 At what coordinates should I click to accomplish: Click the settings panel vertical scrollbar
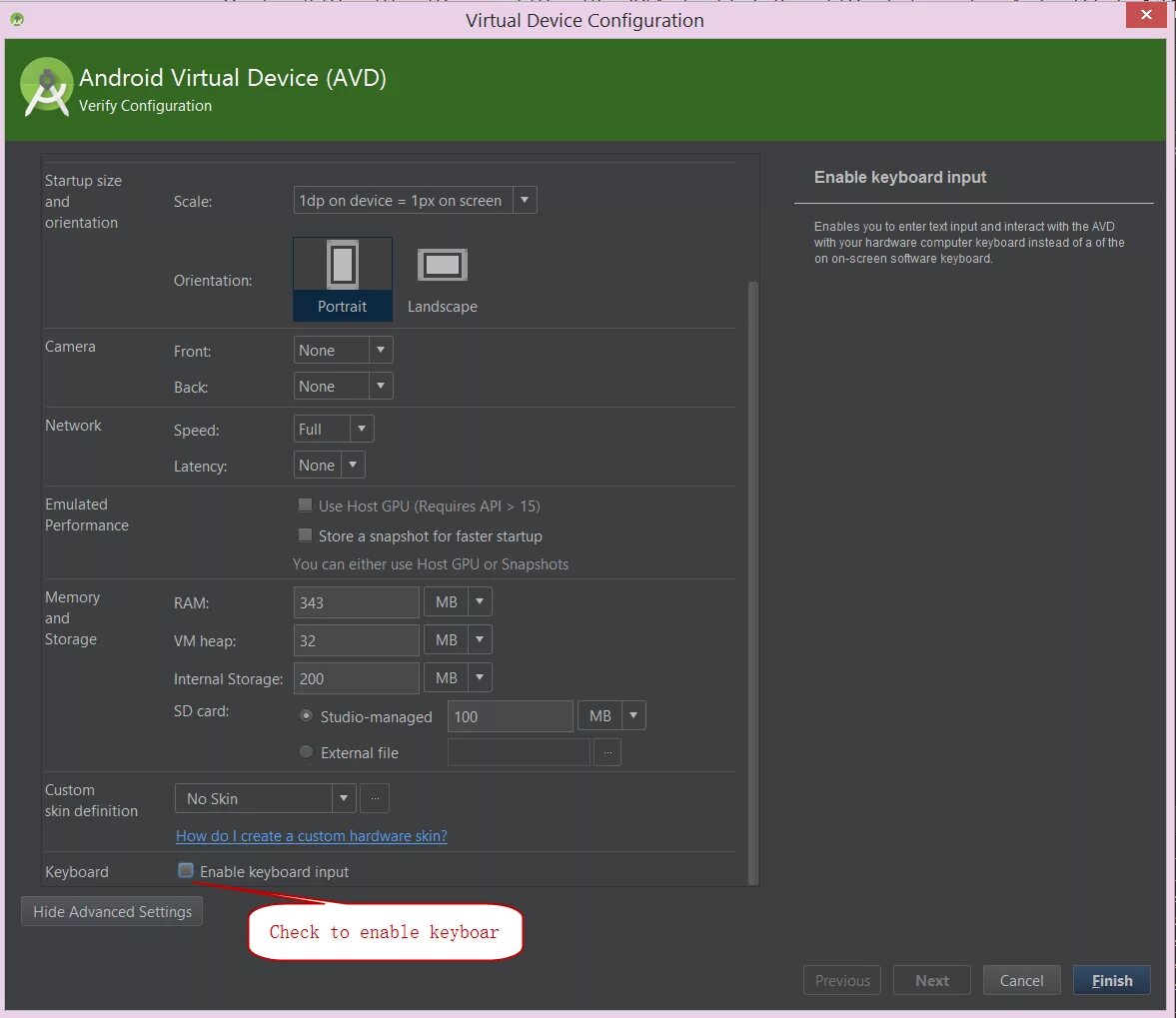click(x=753, y=582)
